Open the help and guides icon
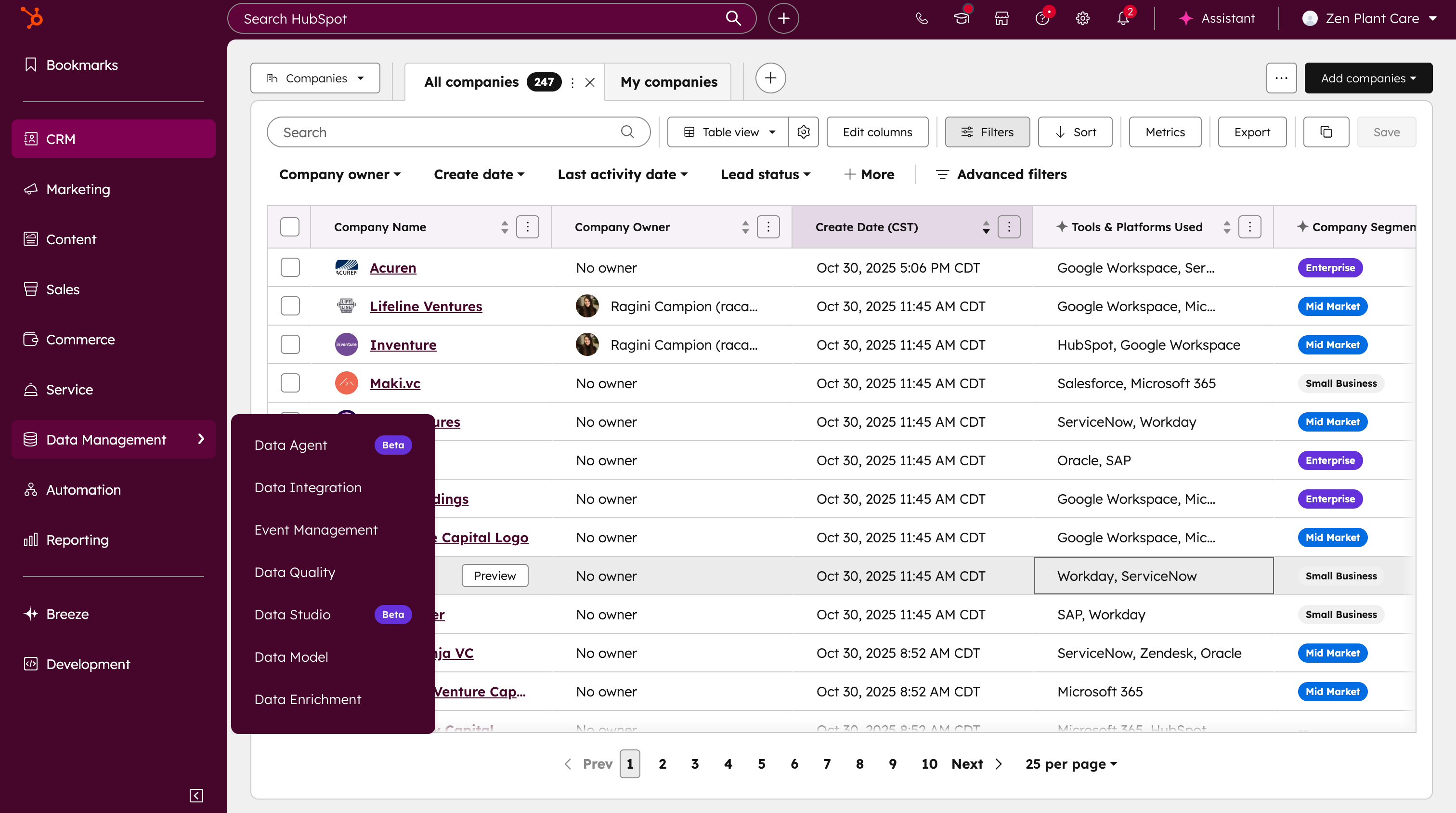 click(x=1042, y=19)
